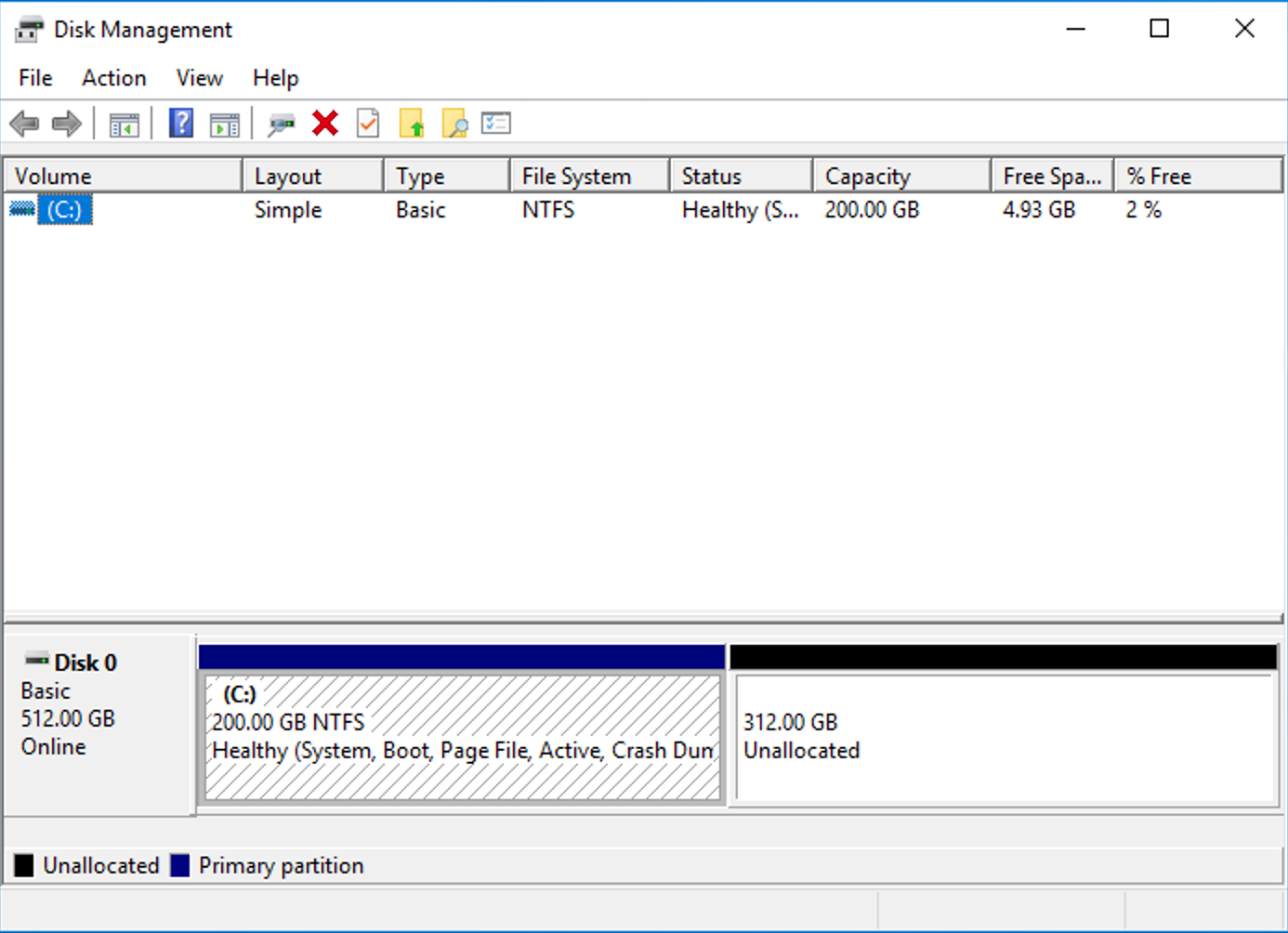Sort by Capacity column header

pyautogui.click(x=902, y=176)
